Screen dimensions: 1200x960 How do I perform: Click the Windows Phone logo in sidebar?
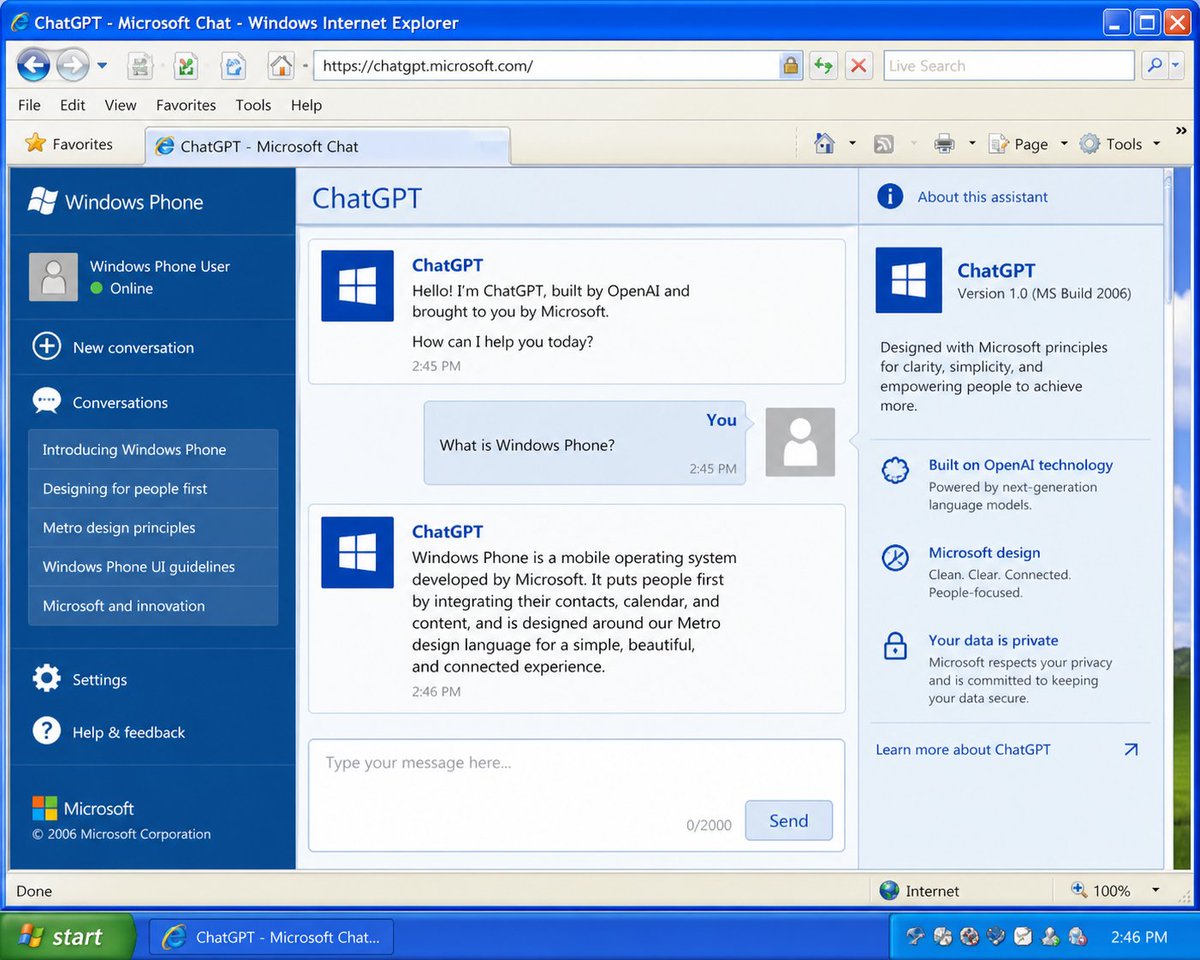42,201
